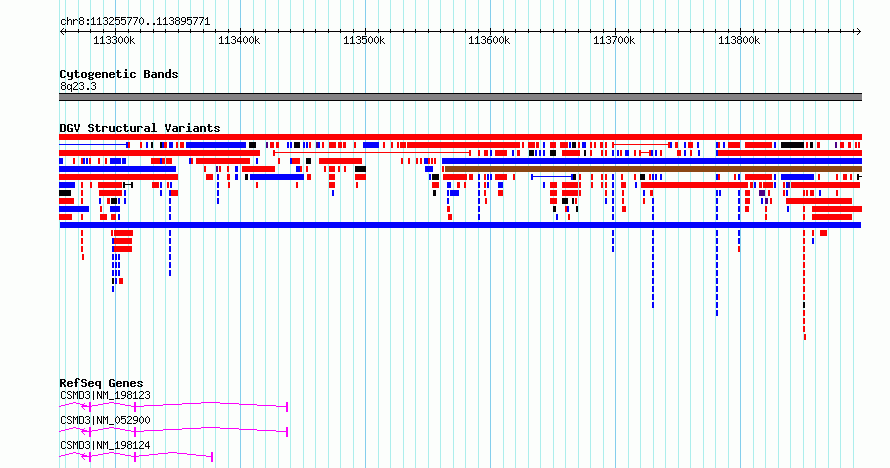The width and height of the screenshot is (890, 468).
Task: Select the long brown structural variant bar
Action: pos(653,169)
